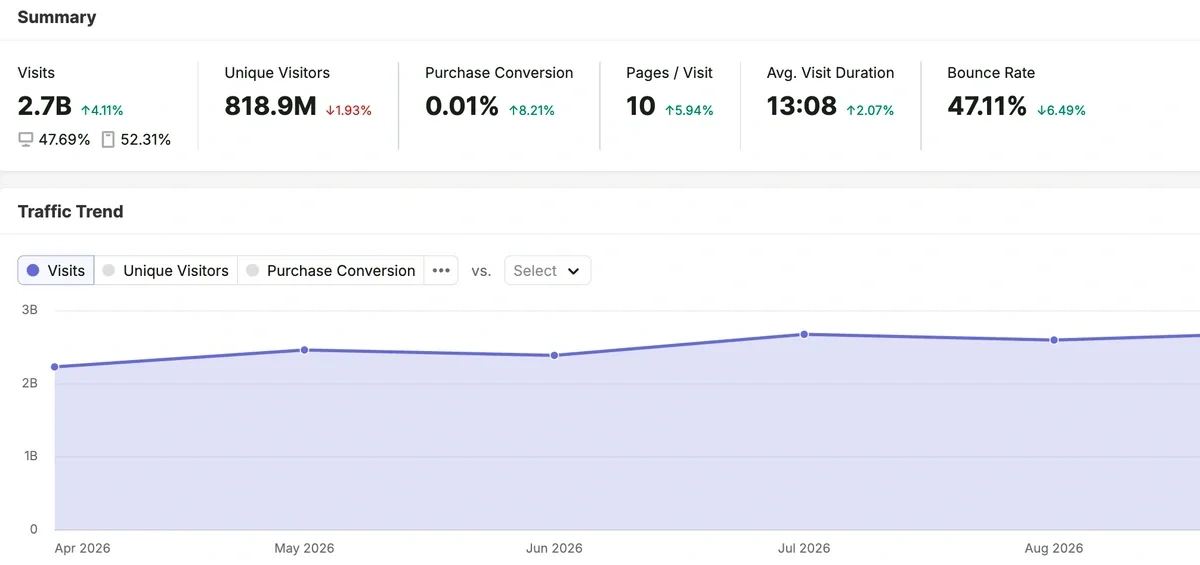Click the Jul 2026 data point on chart

point(804,334)
